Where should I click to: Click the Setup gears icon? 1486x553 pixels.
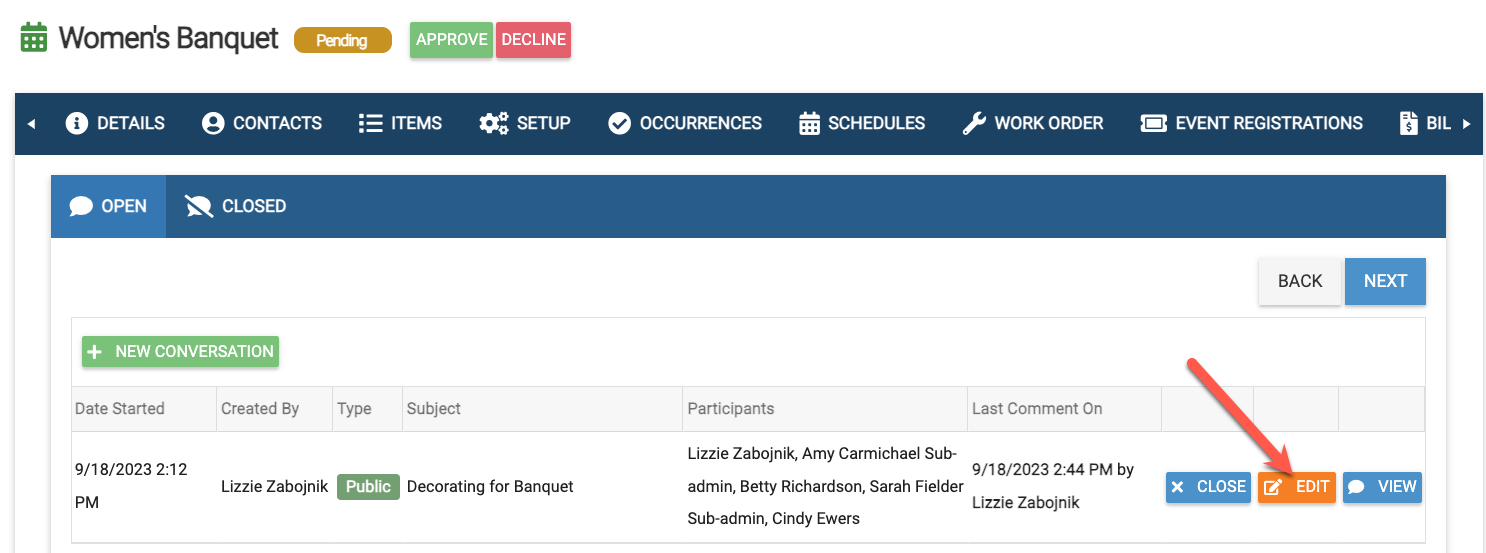[x=494, y=123]
